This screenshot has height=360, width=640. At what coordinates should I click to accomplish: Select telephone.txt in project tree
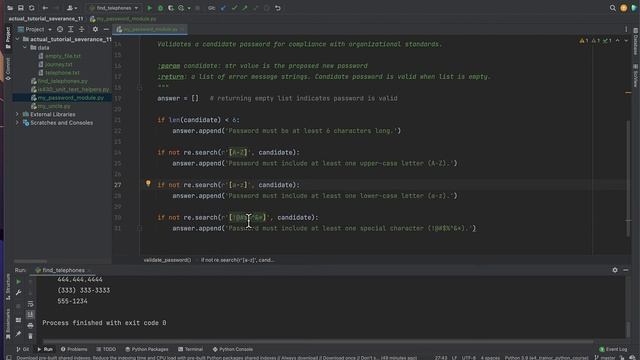[x=62, y=73]
